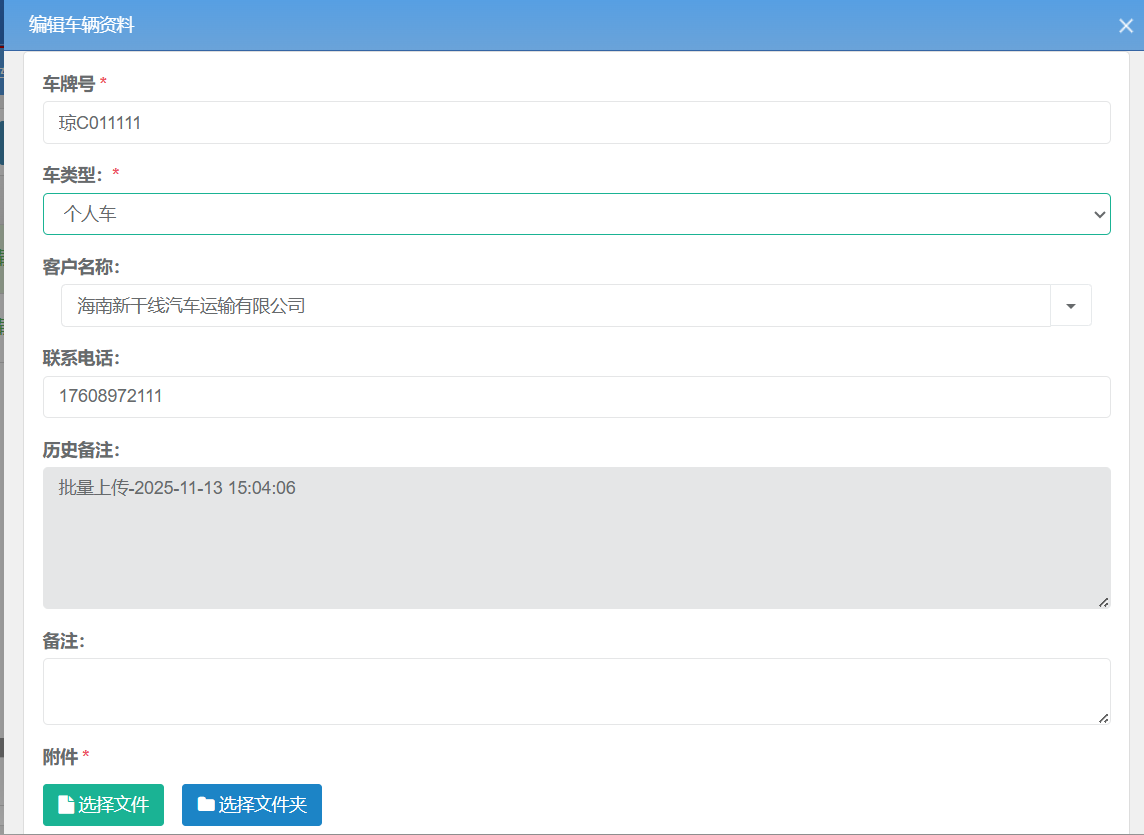Click the 客户名称 text box with 海南新干线汽车运输有限公司
The height and width of the screenshot is (835, 1144).
(555, 306)
